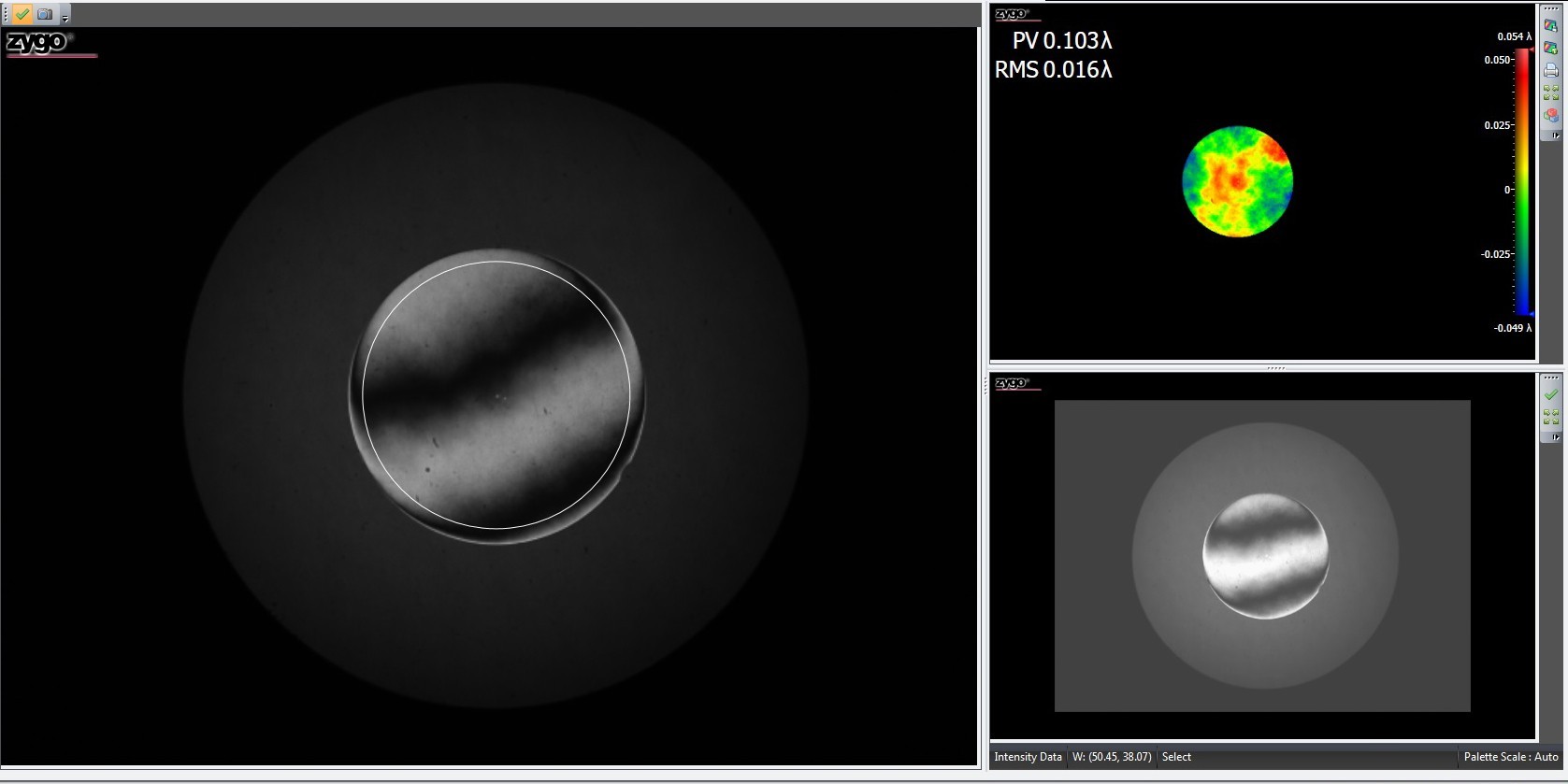Click the Intensity Data label in status bar
Viewport: 1568px width, 784px height.
coord(1028,757)
